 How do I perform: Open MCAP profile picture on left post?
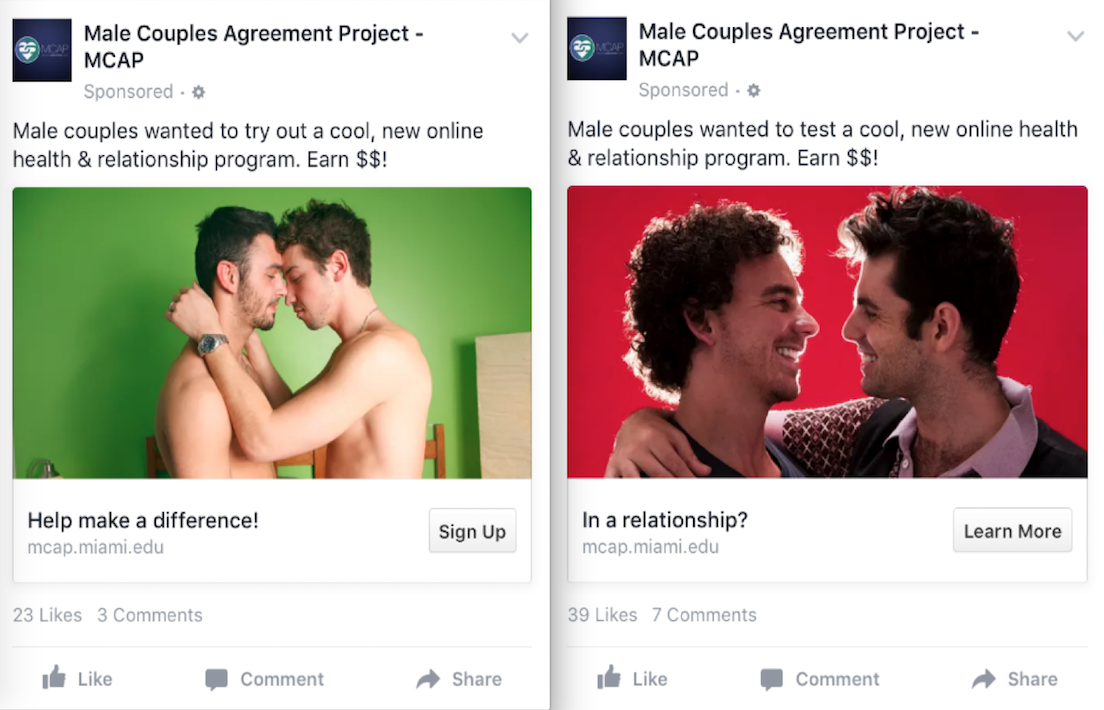click(x=42, y=50)
